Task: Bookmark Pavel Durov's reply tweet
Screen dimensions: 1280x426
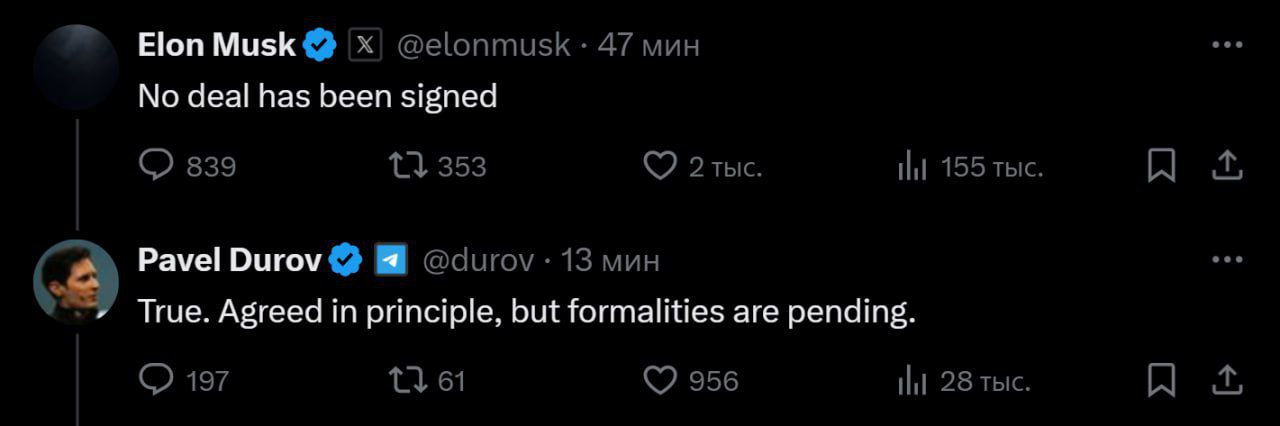Action: [x=1160, y=380]
